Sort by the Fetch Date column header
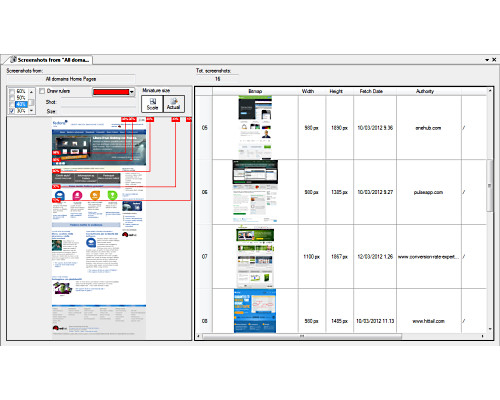The width and height of the screenshot is (500, 400). 371,91
